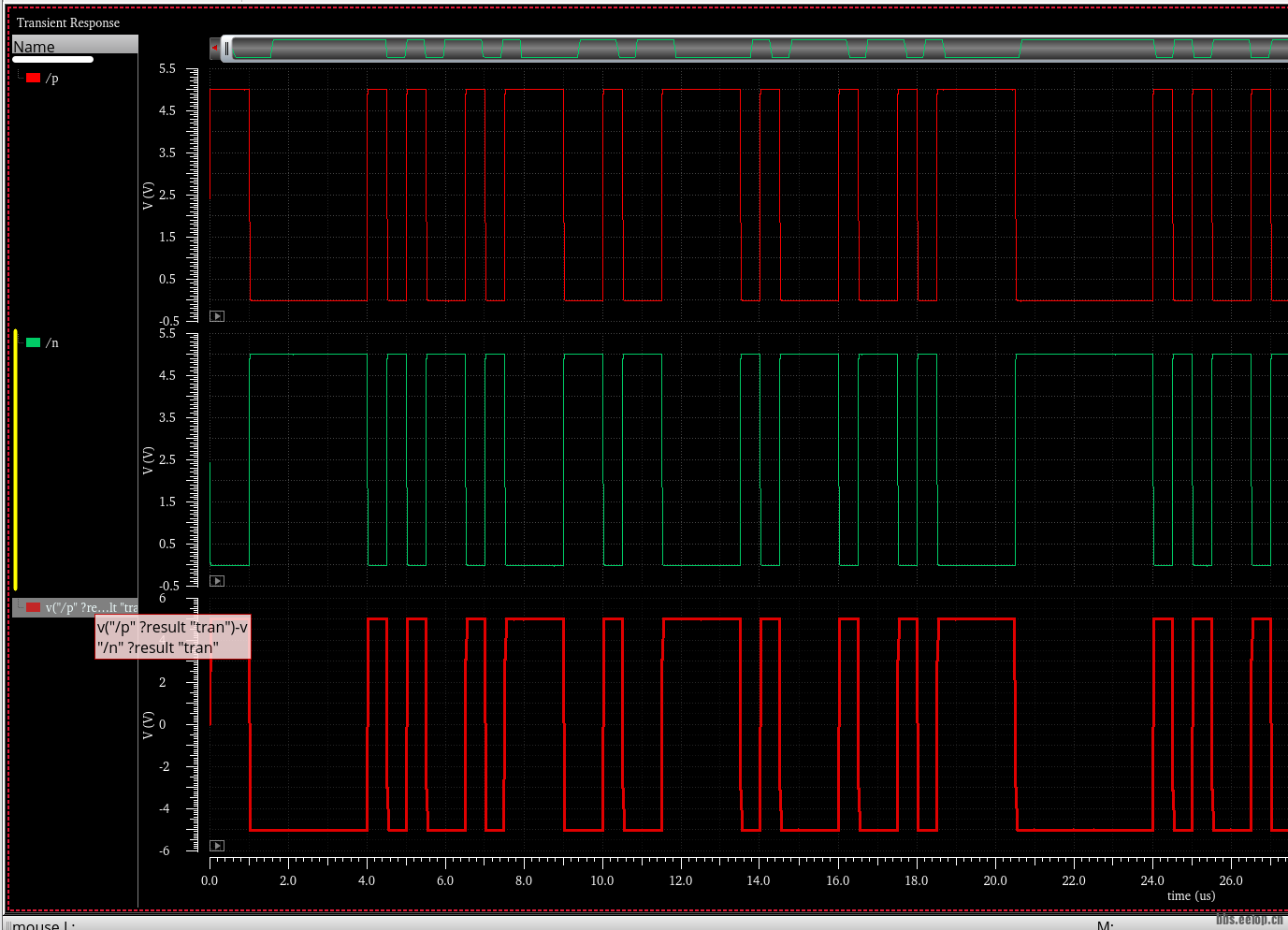1288x930 pixels.
Task: Click the V (V) label of the difference strip
Action: pos(148,724)
